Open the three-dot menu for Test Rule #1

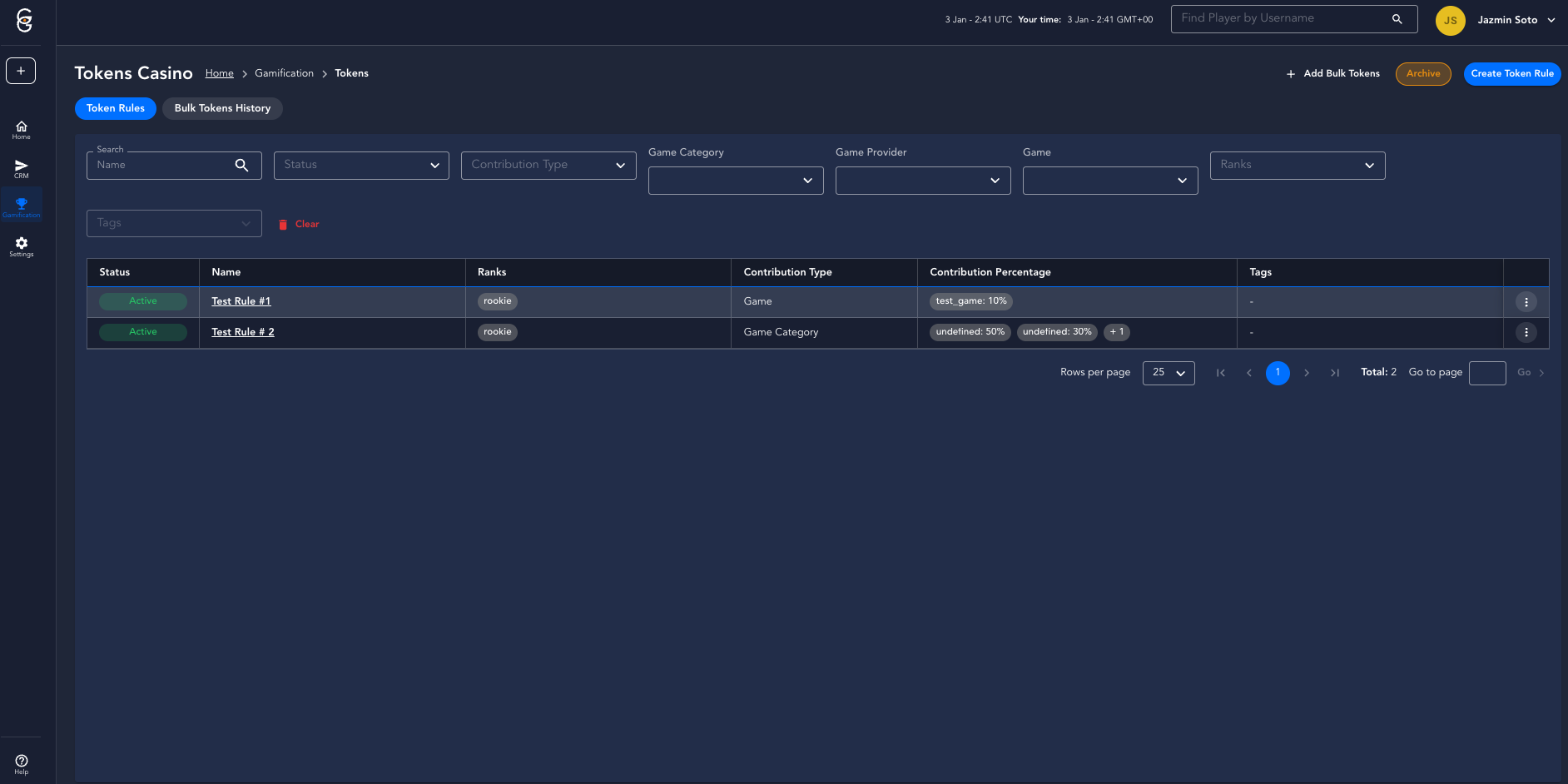(1526, 302)
